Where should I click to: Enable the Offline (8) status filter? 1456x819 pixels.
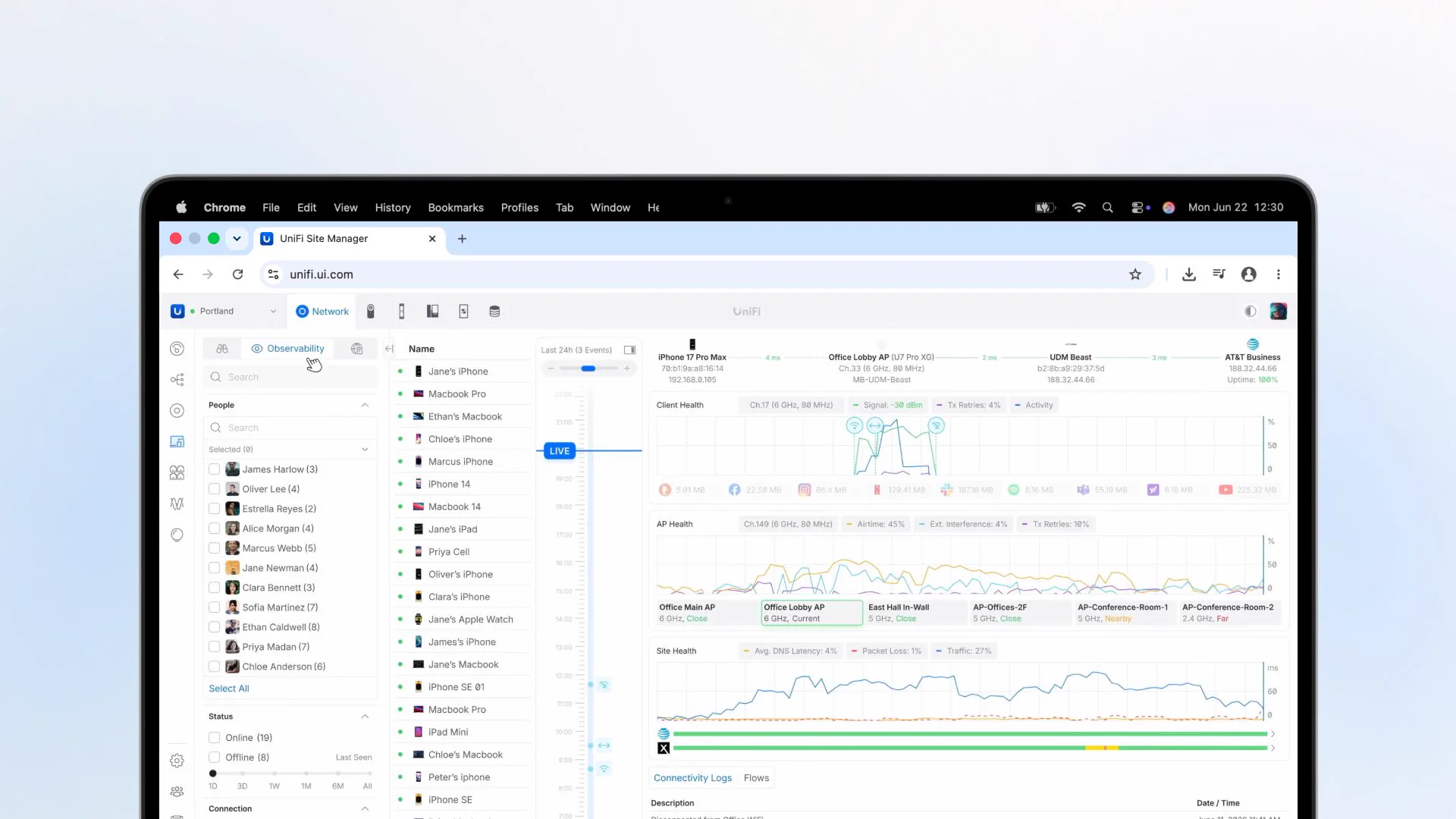215,758
